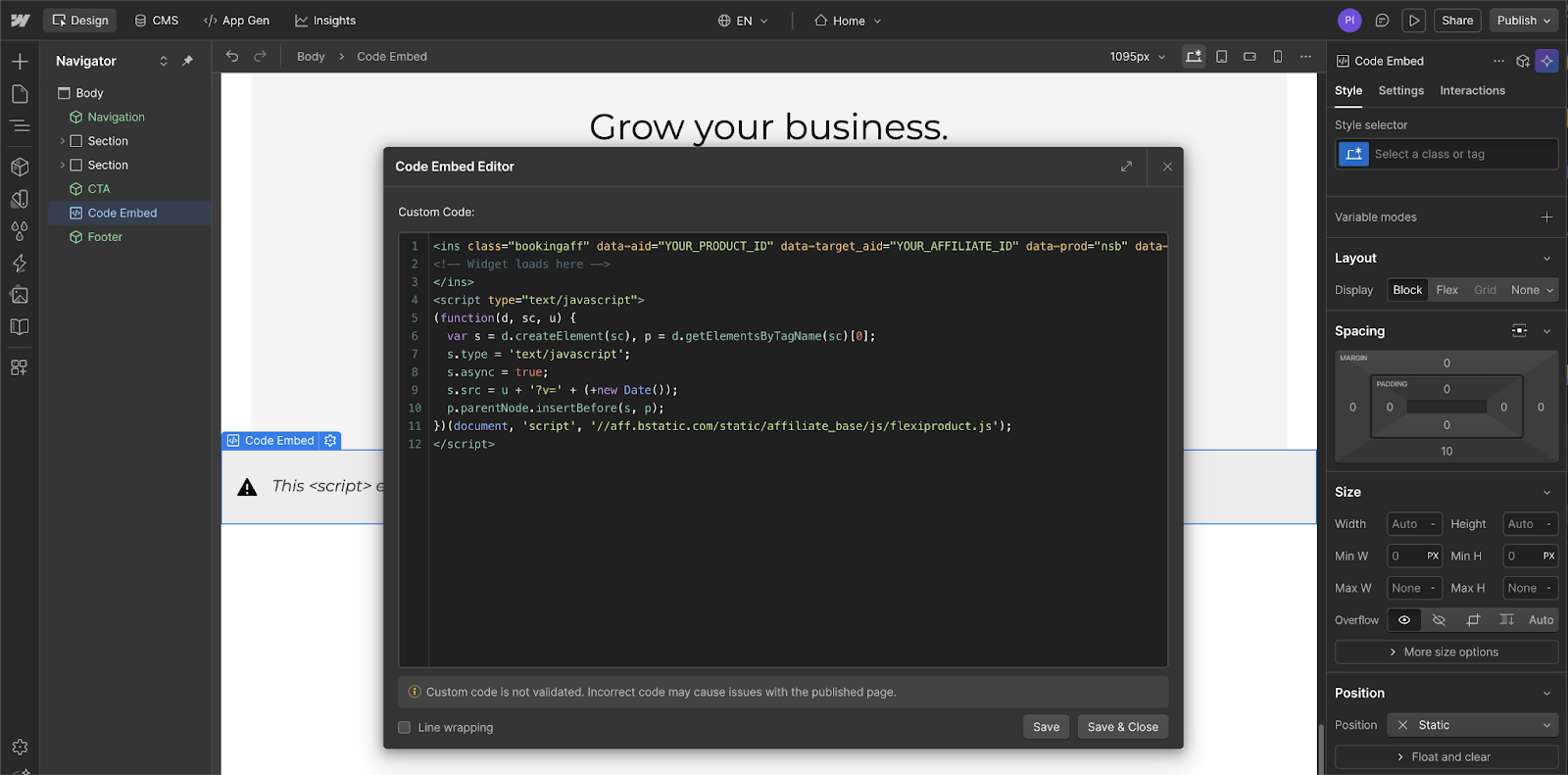Set display to Block
This screenshot has width=1568, height=775.
point(1407,290)
